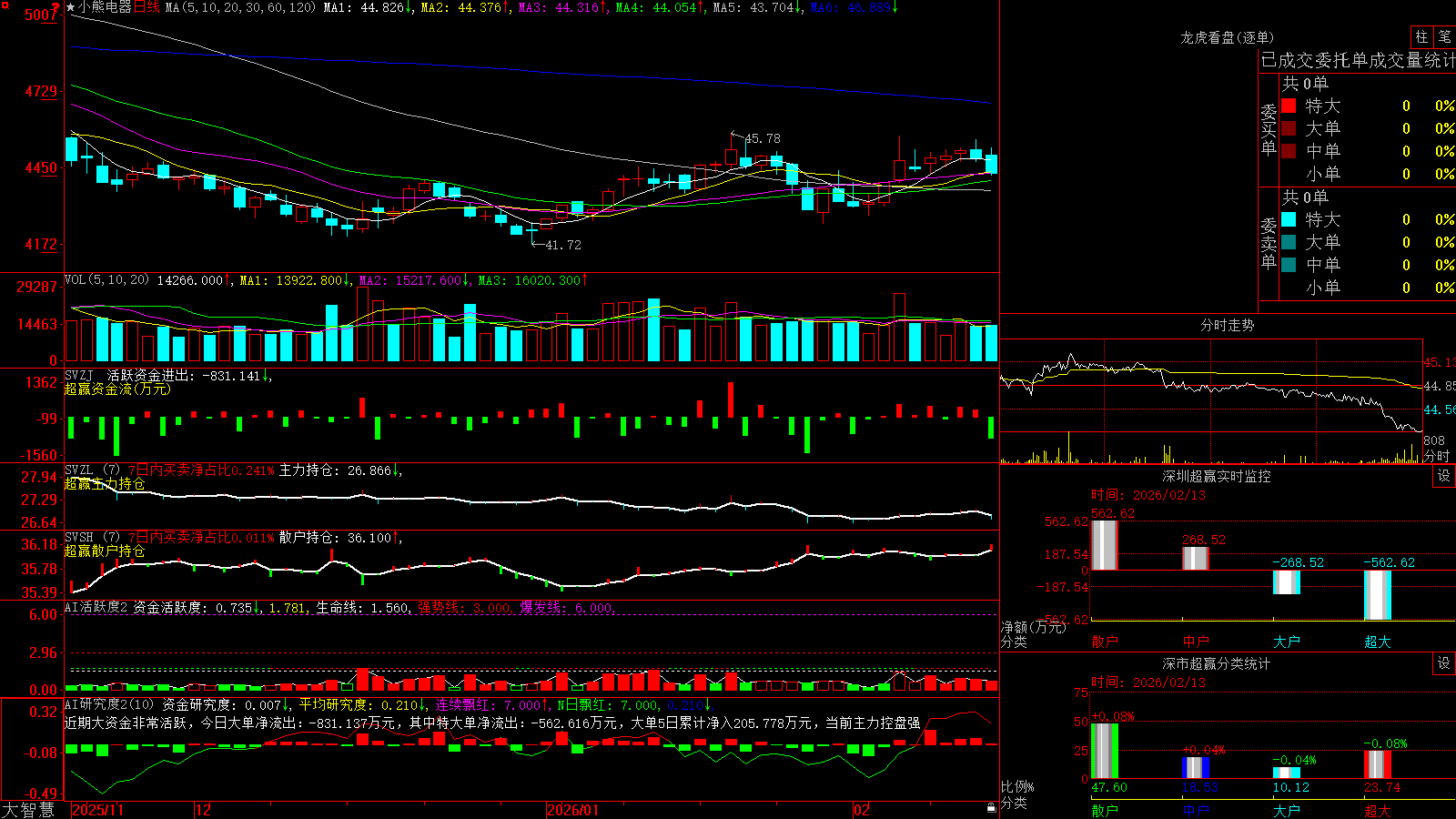This screenshot has width=1456, height=819.
Task: Switch 龙虎看盘 to 柱 bar mode
Action: coord(1421,37)
